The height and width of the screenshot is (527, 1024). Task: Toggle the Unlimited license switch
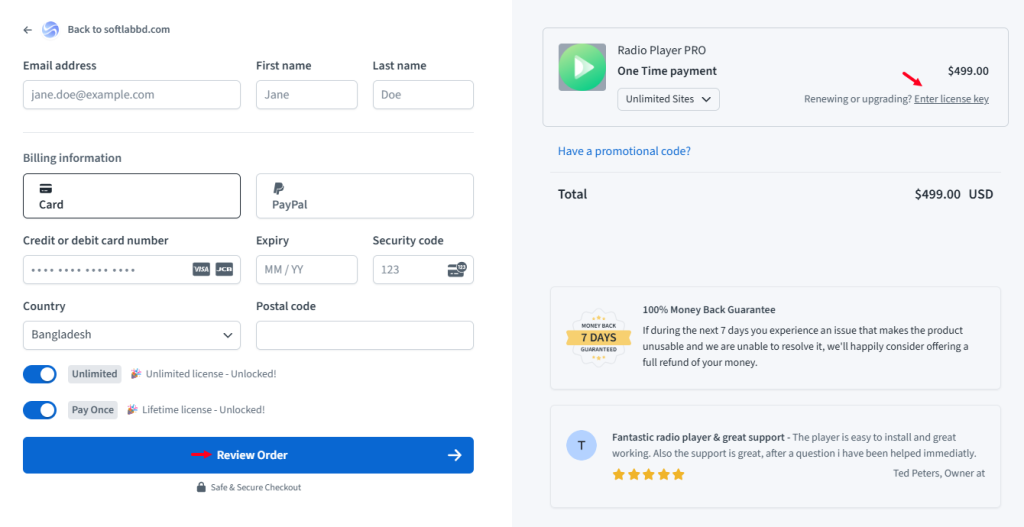pos(40,374)
